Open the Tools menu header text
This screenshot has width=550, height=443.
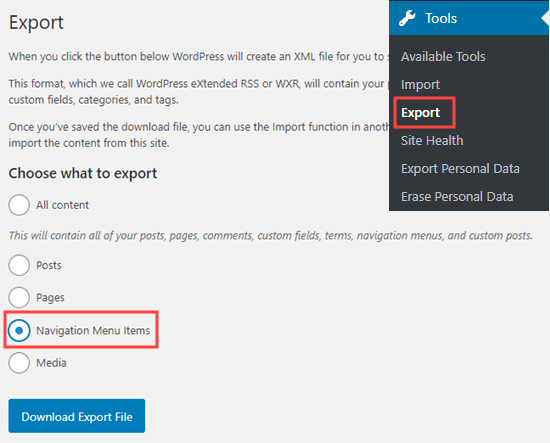(441, 18)
